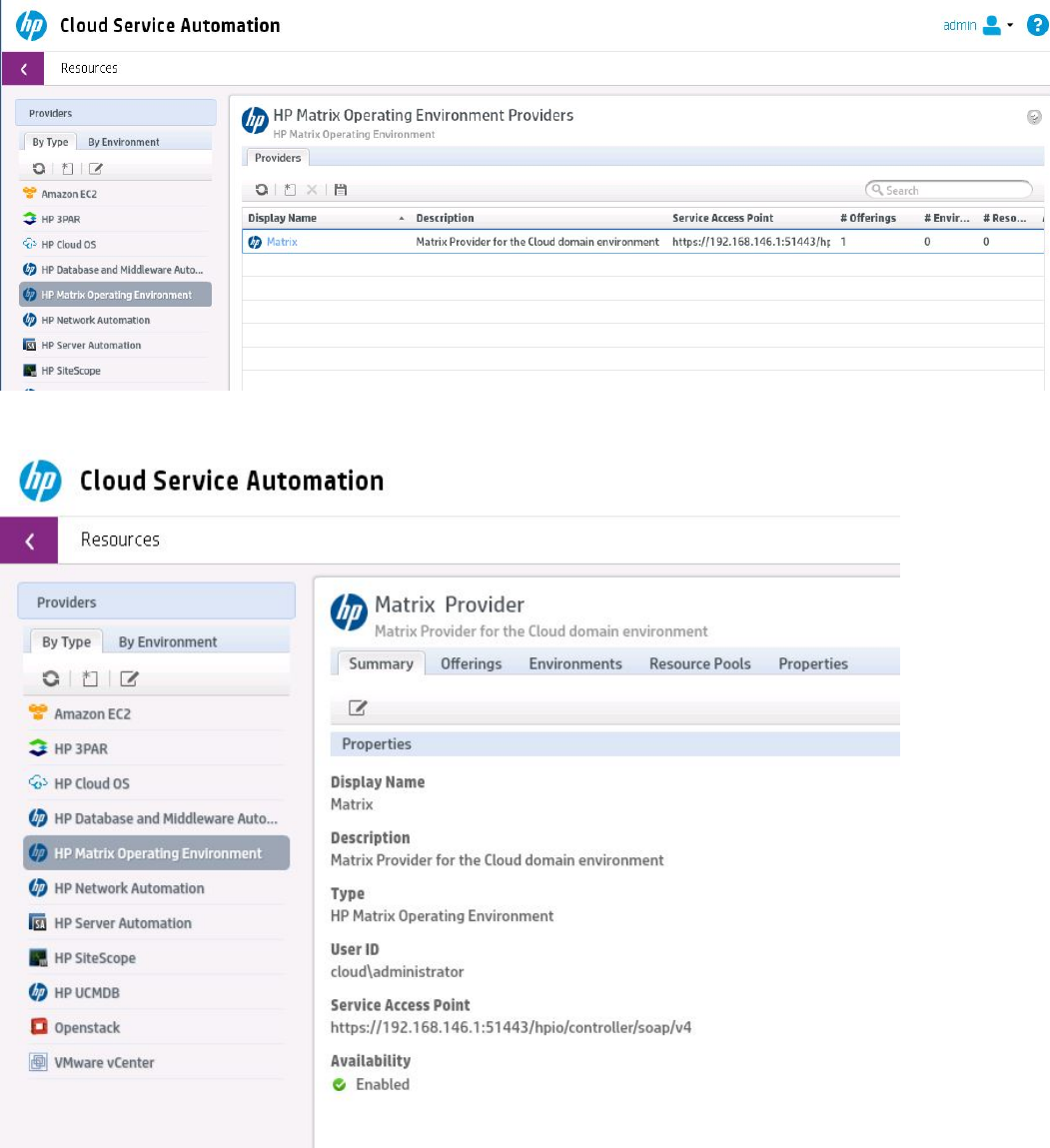The height and width of the screenshot is (1148, 1050).
Task: Click the create icon above the providers table
Action: (290, 190)
